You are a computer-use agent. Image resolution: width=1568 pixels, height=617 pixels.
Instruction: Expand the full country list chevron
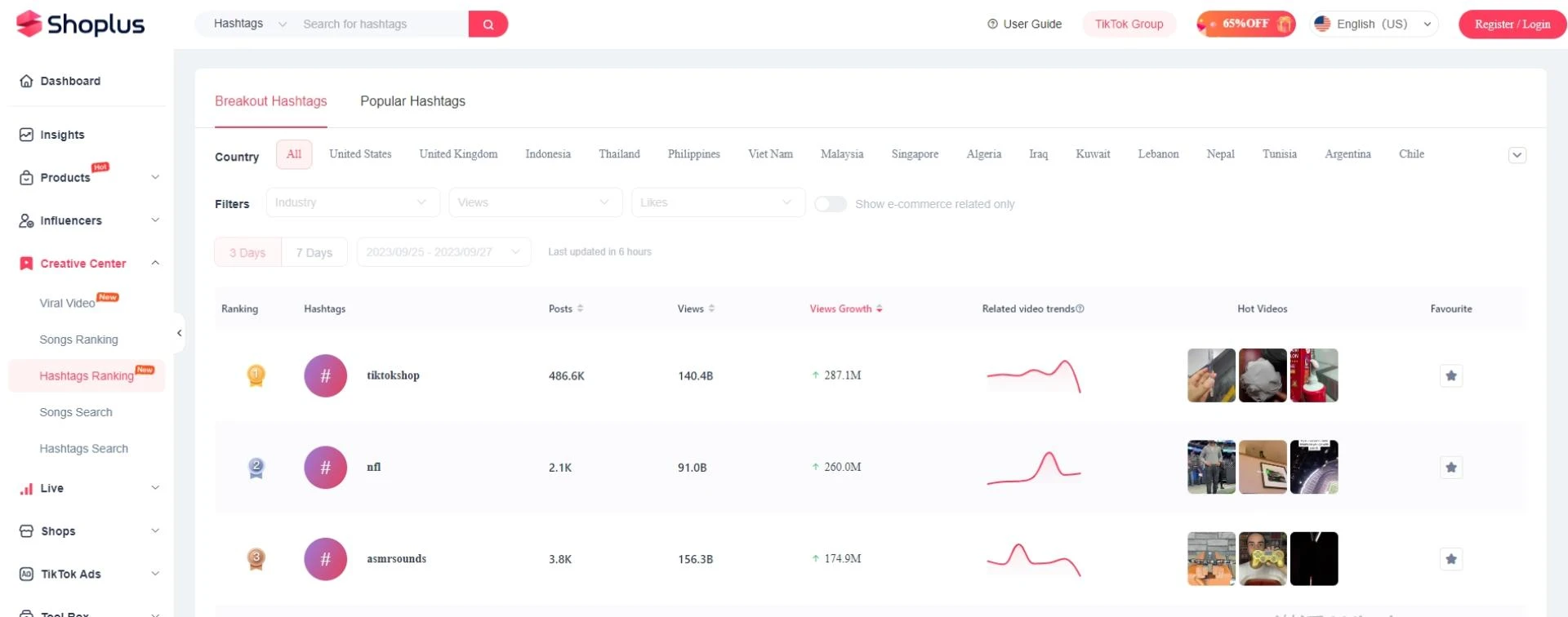pos(1517,155)
